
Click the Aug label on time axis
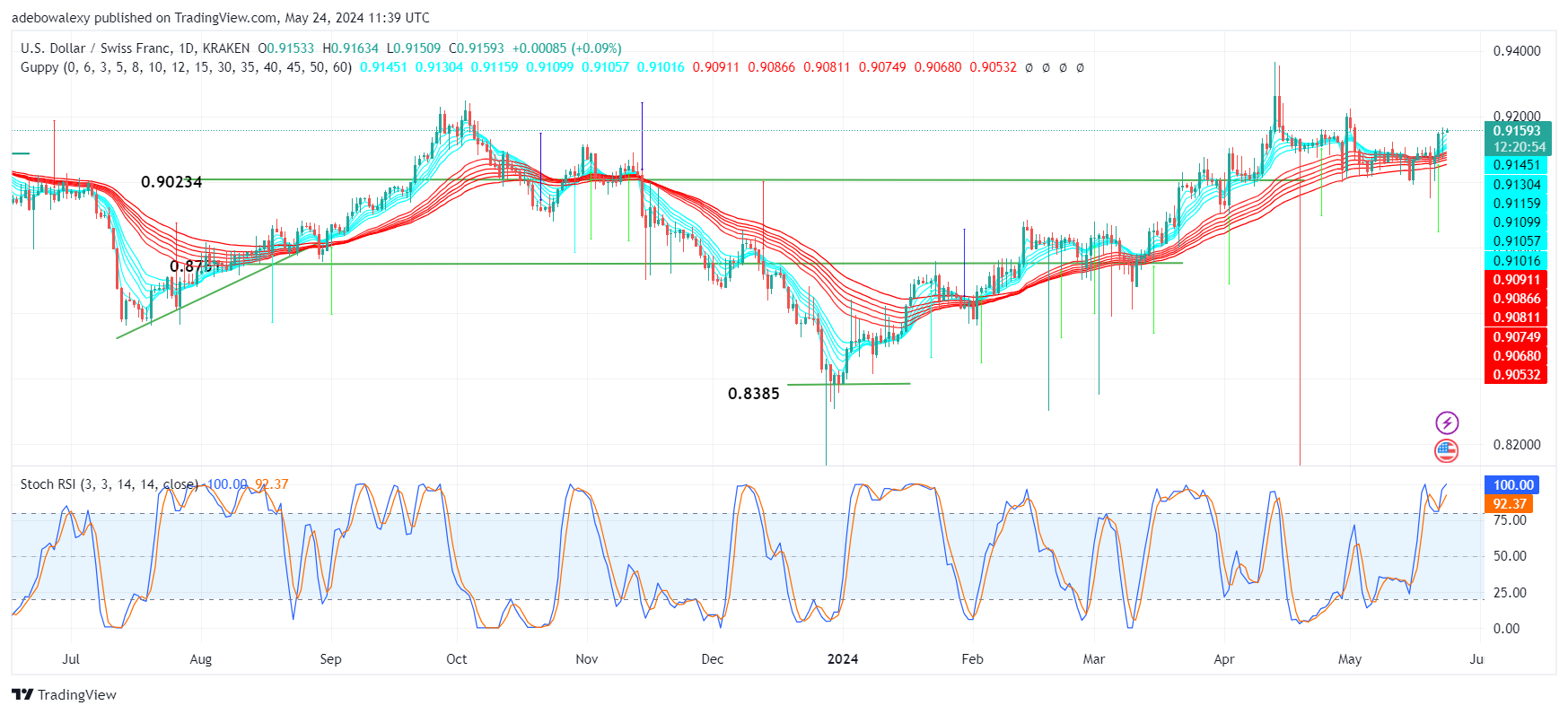coord(201,659)
